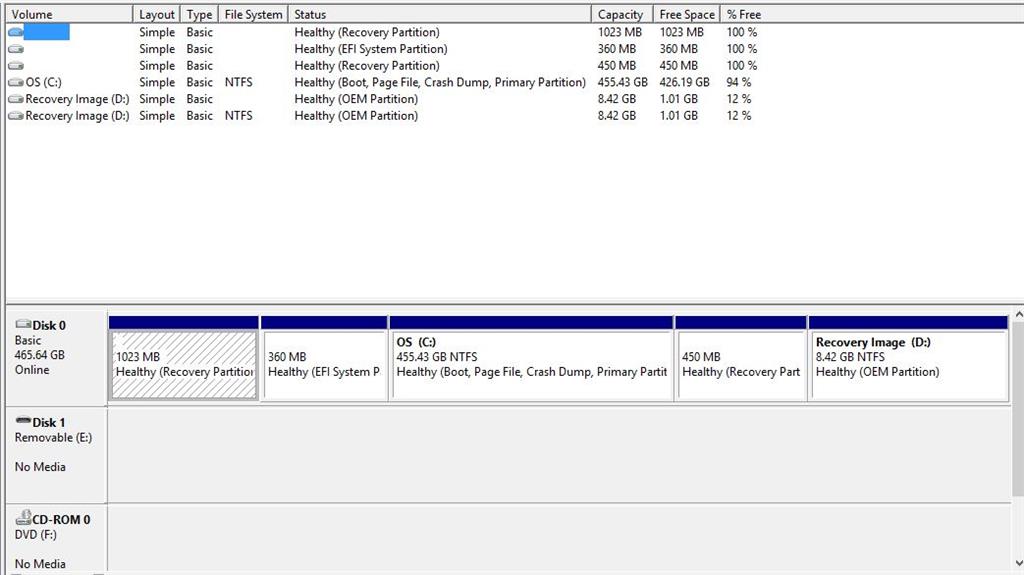Click the NTFS cell in the last Recovery Image row
1024x575 pixels.
tap(238, 116)
